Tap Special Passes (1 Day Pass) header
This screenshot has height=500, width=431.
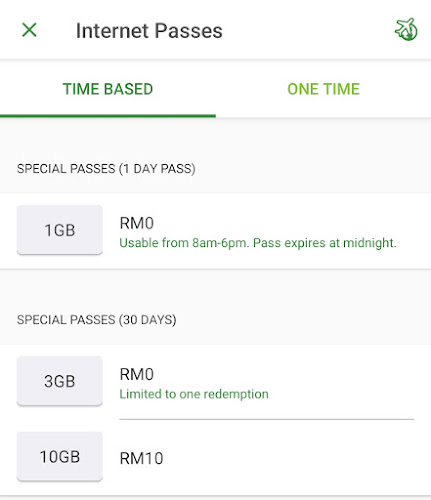point(106,169)
